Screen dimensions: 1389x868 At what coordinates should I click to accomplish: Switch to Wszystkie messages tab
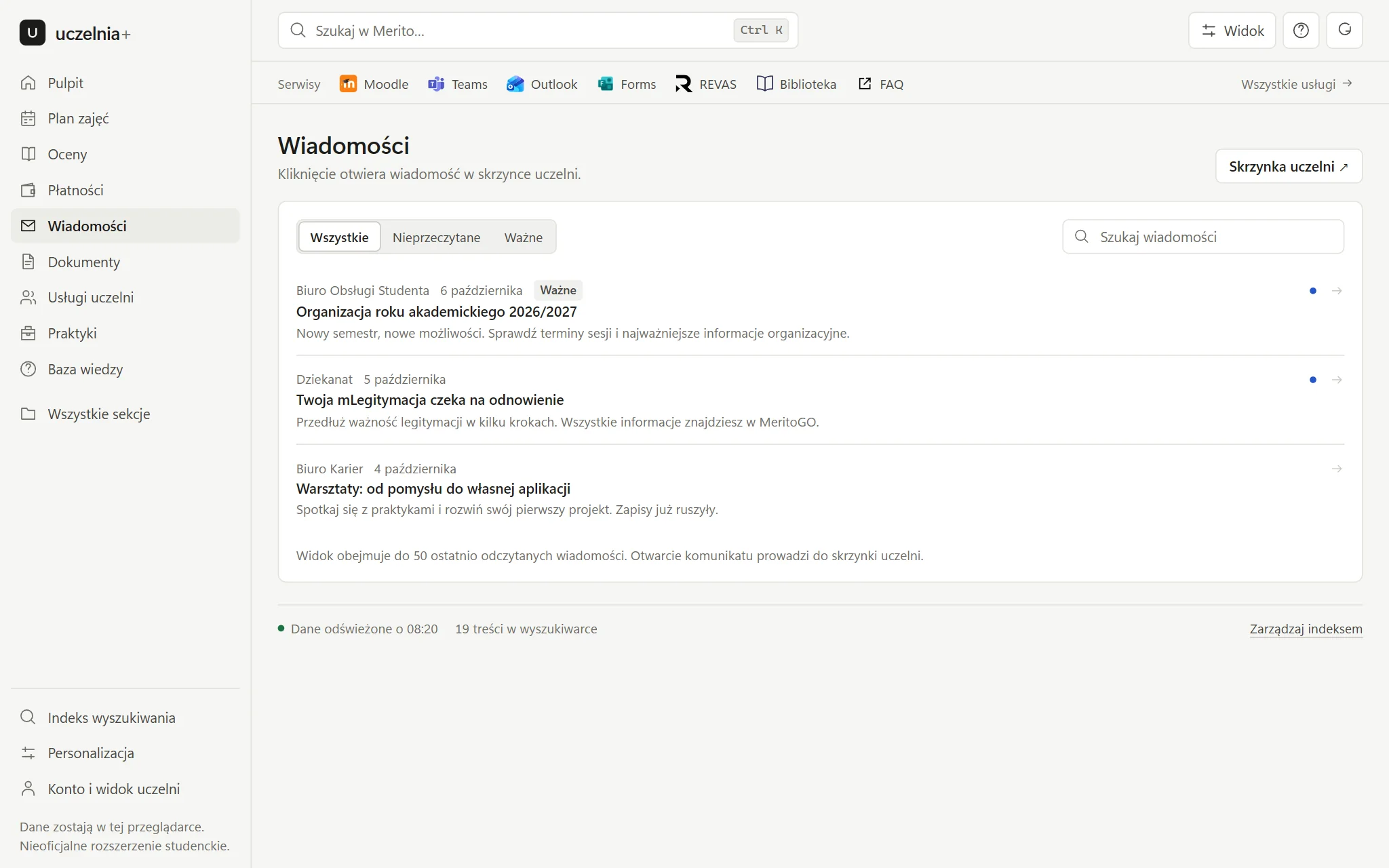pyautogui.click(x=339, y=237)
